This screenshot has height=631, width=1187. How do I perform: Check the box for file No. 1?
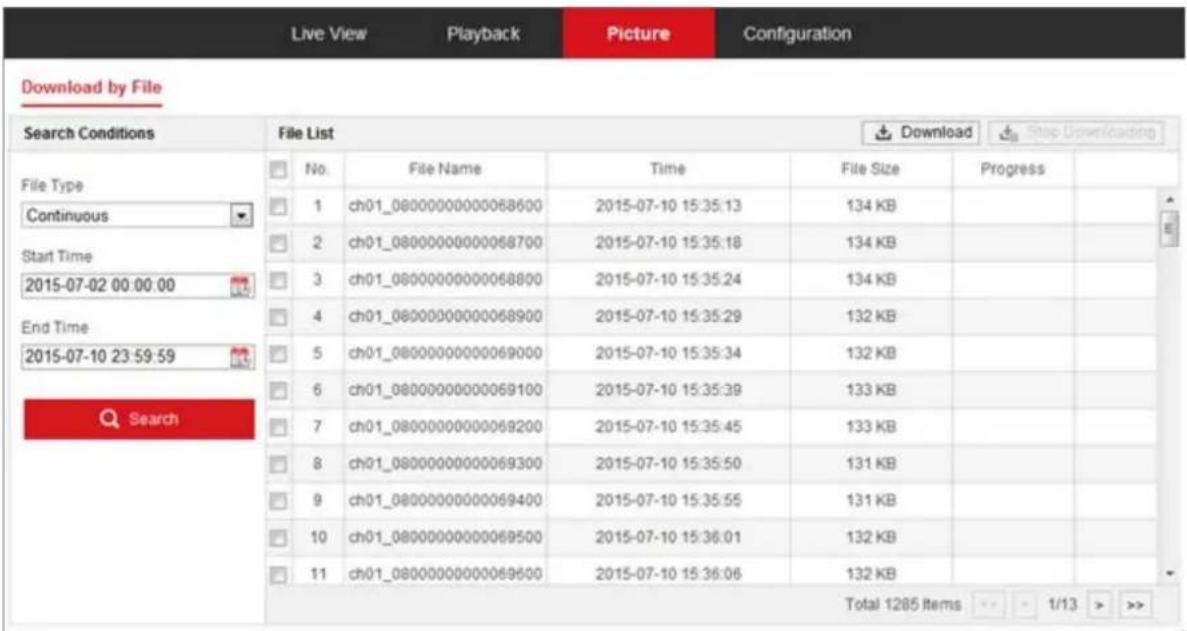pyautogui.click(x=279, y=206)
